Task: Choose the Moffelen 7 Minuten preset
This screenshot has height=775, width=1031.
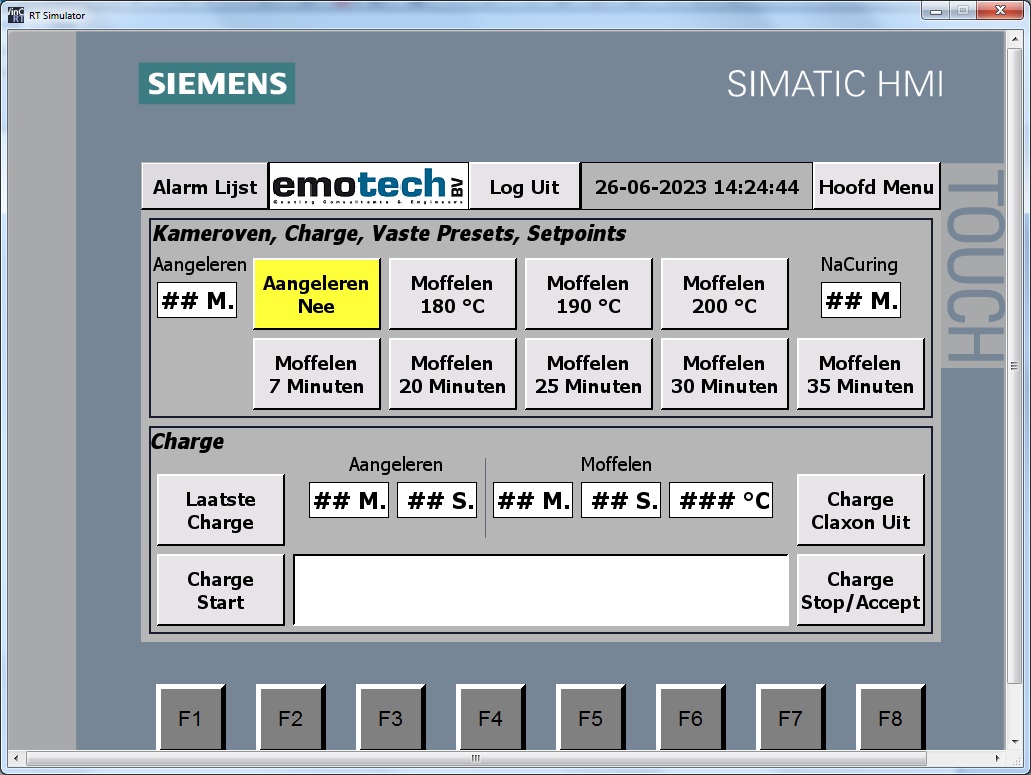Action: 316,374
